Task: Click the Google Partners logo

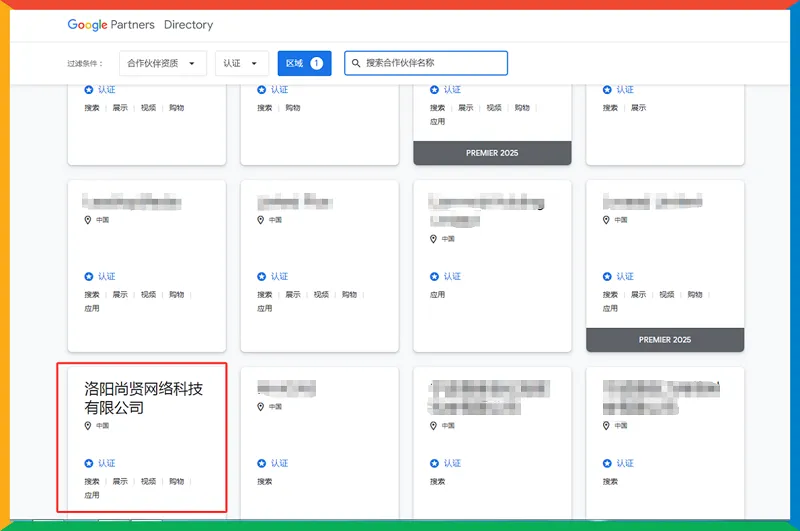Action: tap(111, 24)
